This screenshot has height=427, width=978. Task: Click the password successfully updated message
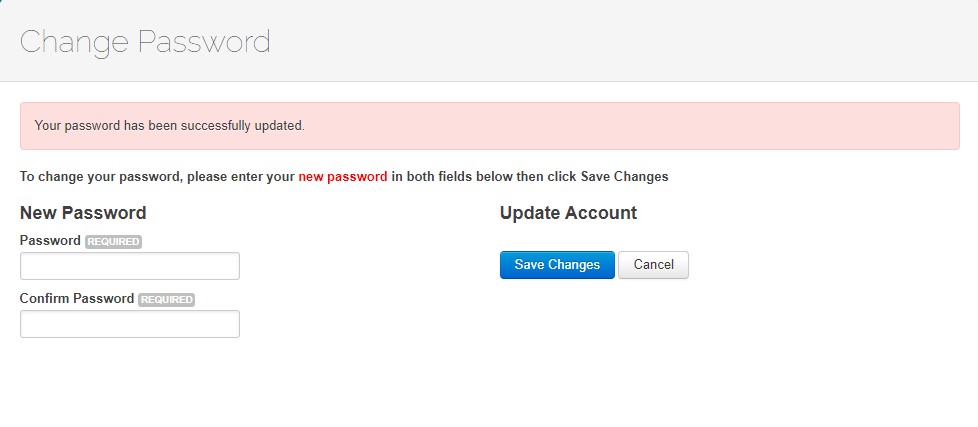(x=169, y=126)
